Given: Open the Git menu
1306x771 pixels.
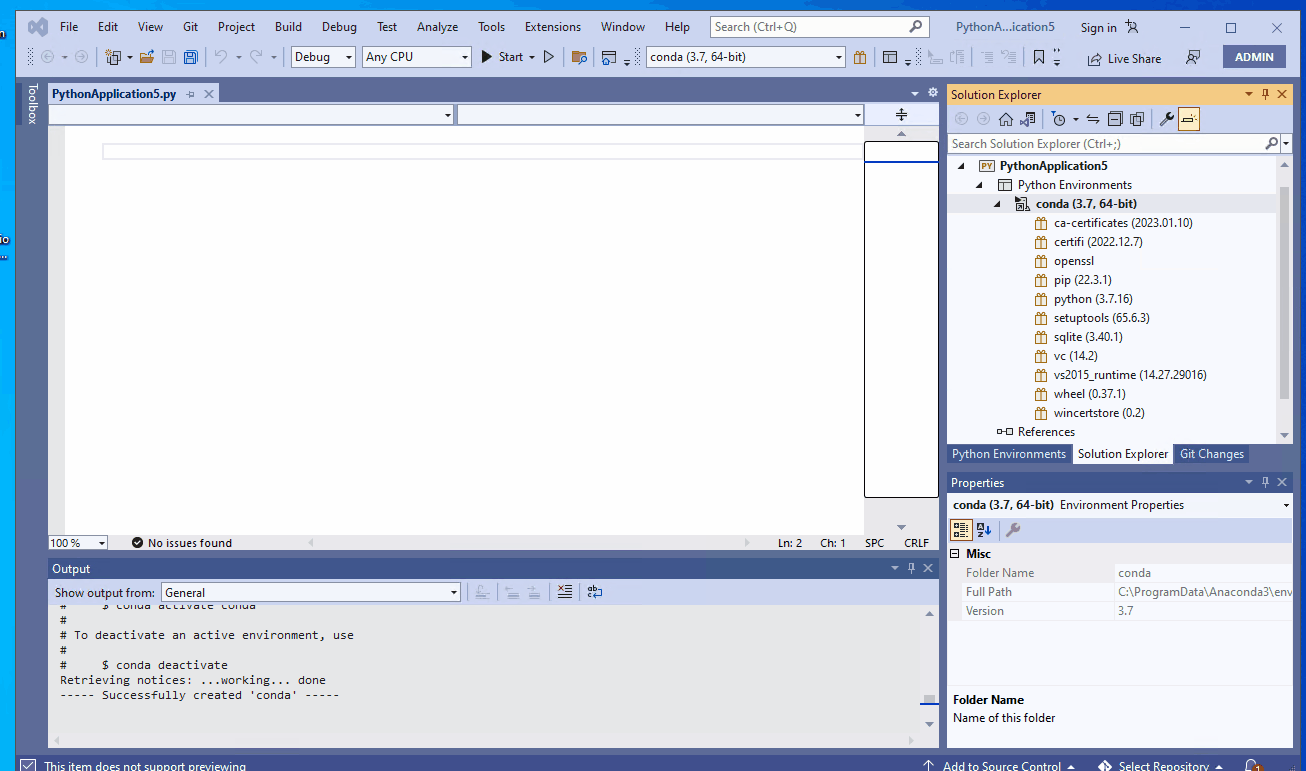Looking at the screenshot, I should click(x=190, y=27).
